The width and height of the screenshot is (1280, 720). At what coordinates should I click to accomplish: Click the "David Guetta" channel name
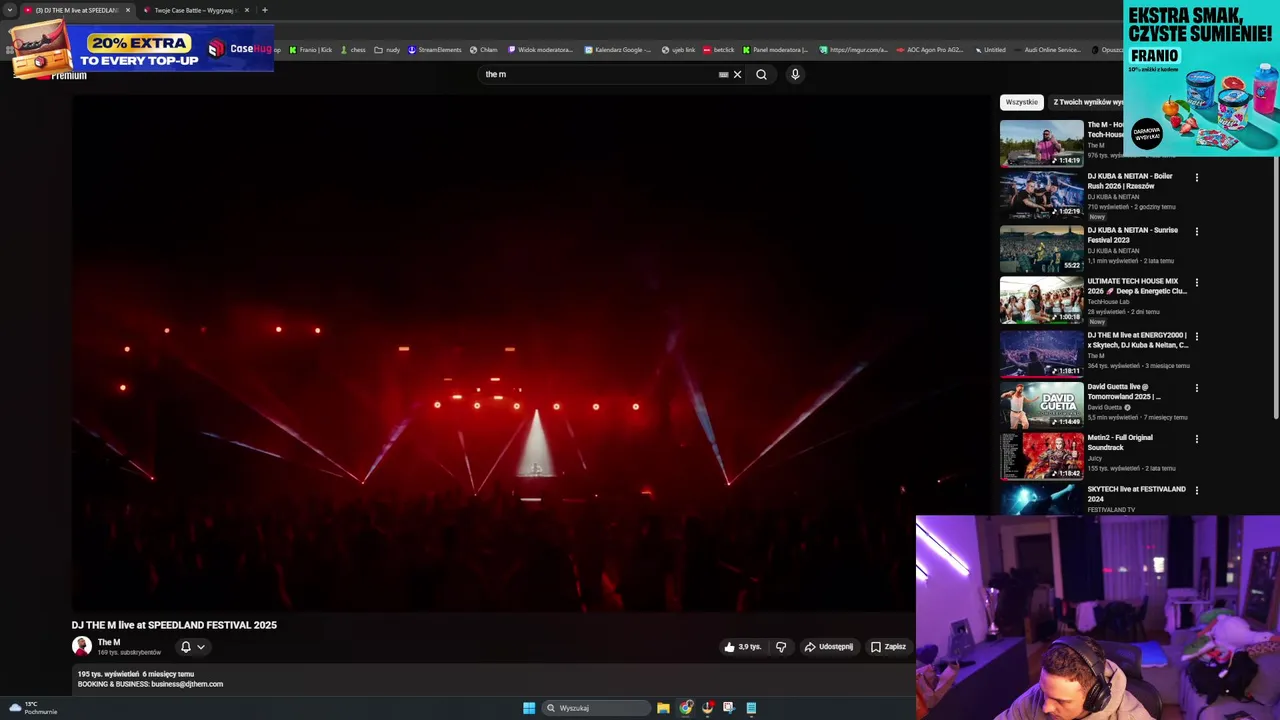[x=1105, y=407]
